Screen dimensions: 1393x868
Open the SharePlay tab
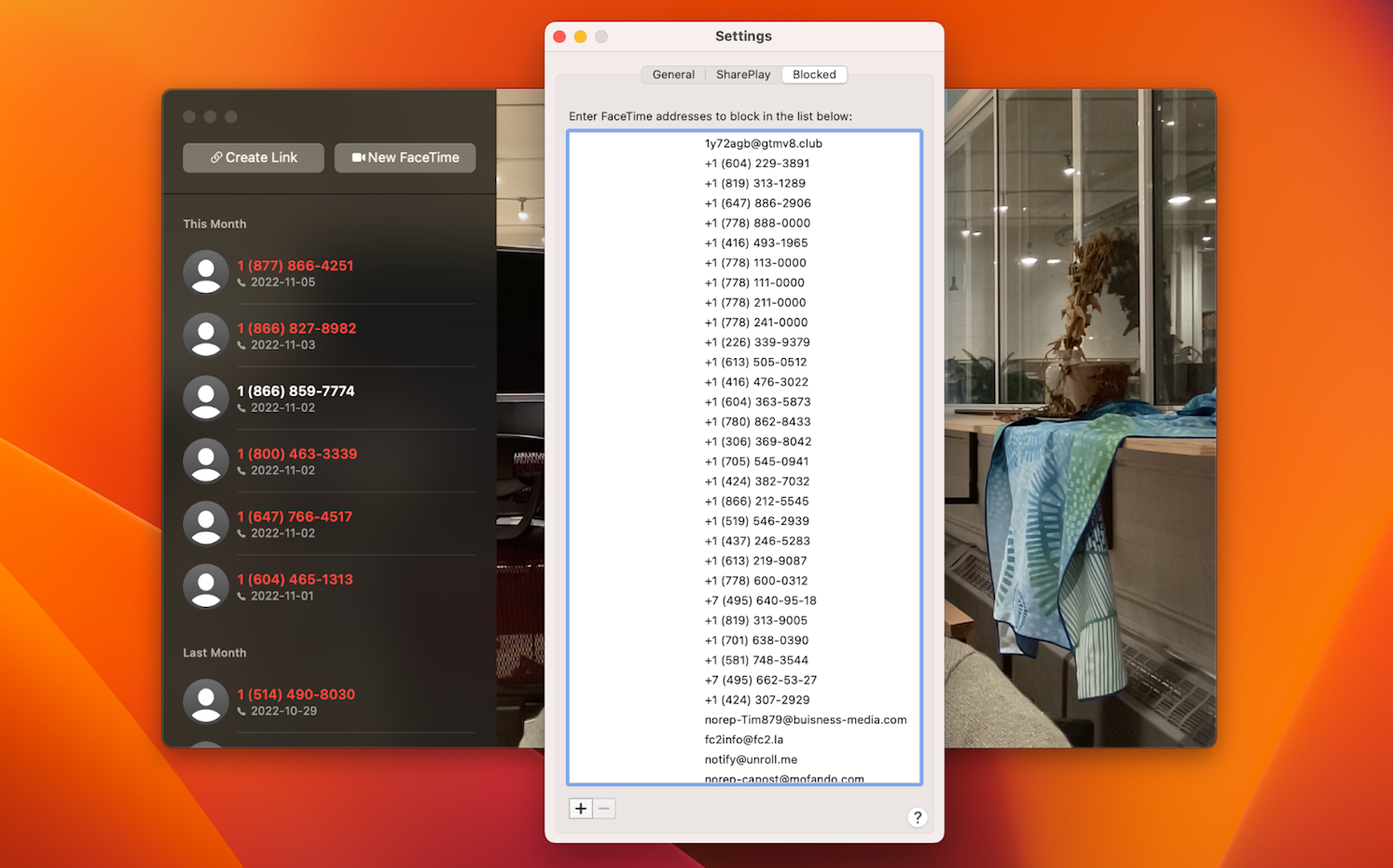[742, 75]
